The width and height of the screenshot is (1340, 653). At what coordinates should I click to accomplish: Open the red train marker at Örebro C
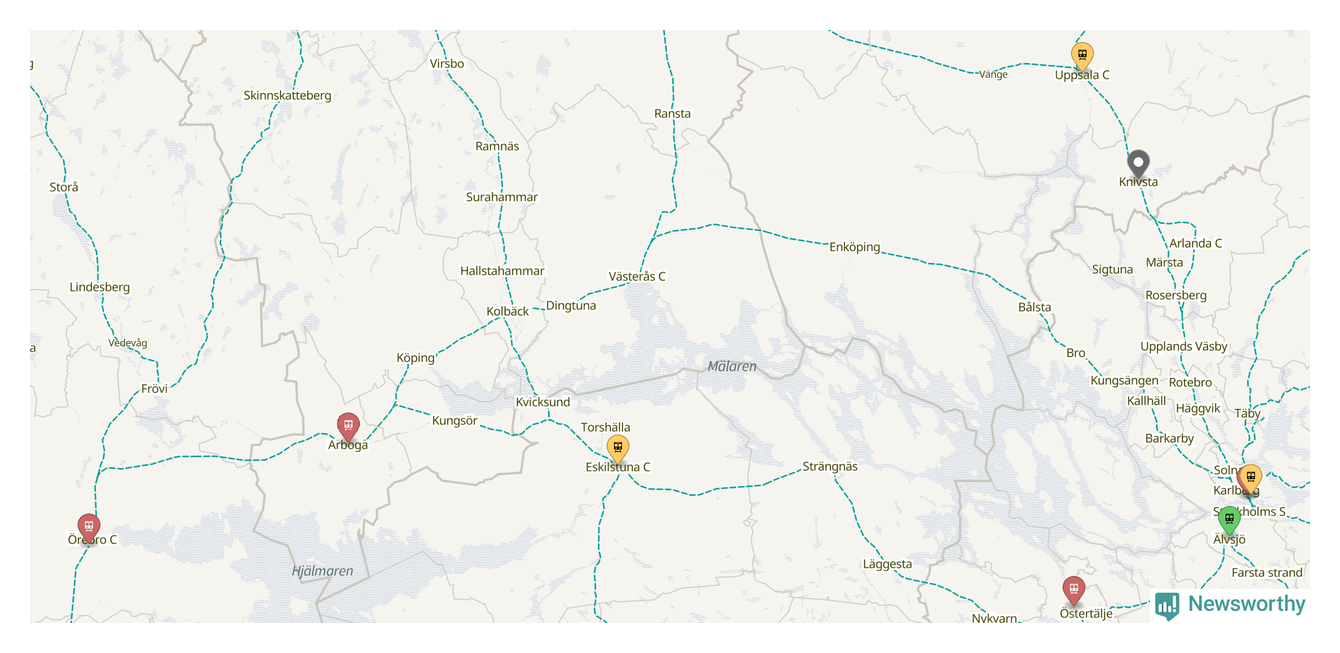point(89,527)
